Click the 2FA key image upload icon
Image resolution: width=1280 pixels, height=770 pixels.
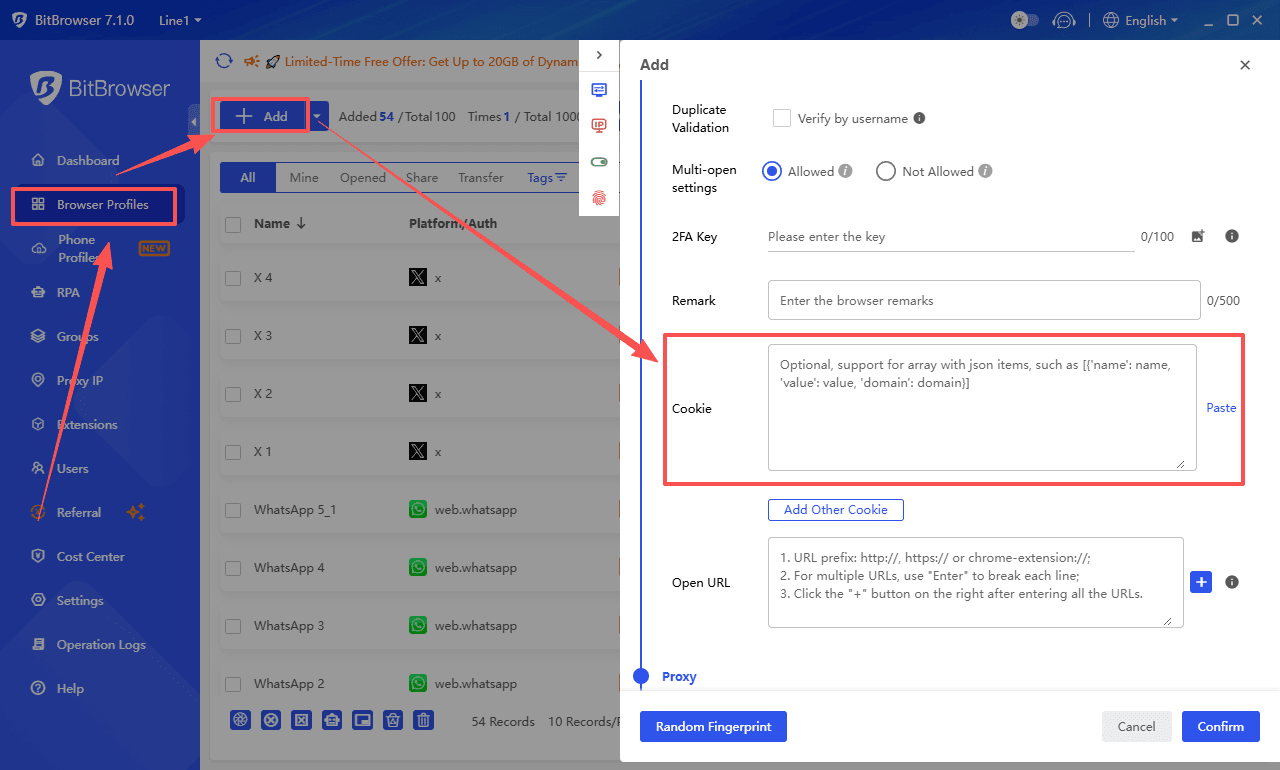point(1198,237)
